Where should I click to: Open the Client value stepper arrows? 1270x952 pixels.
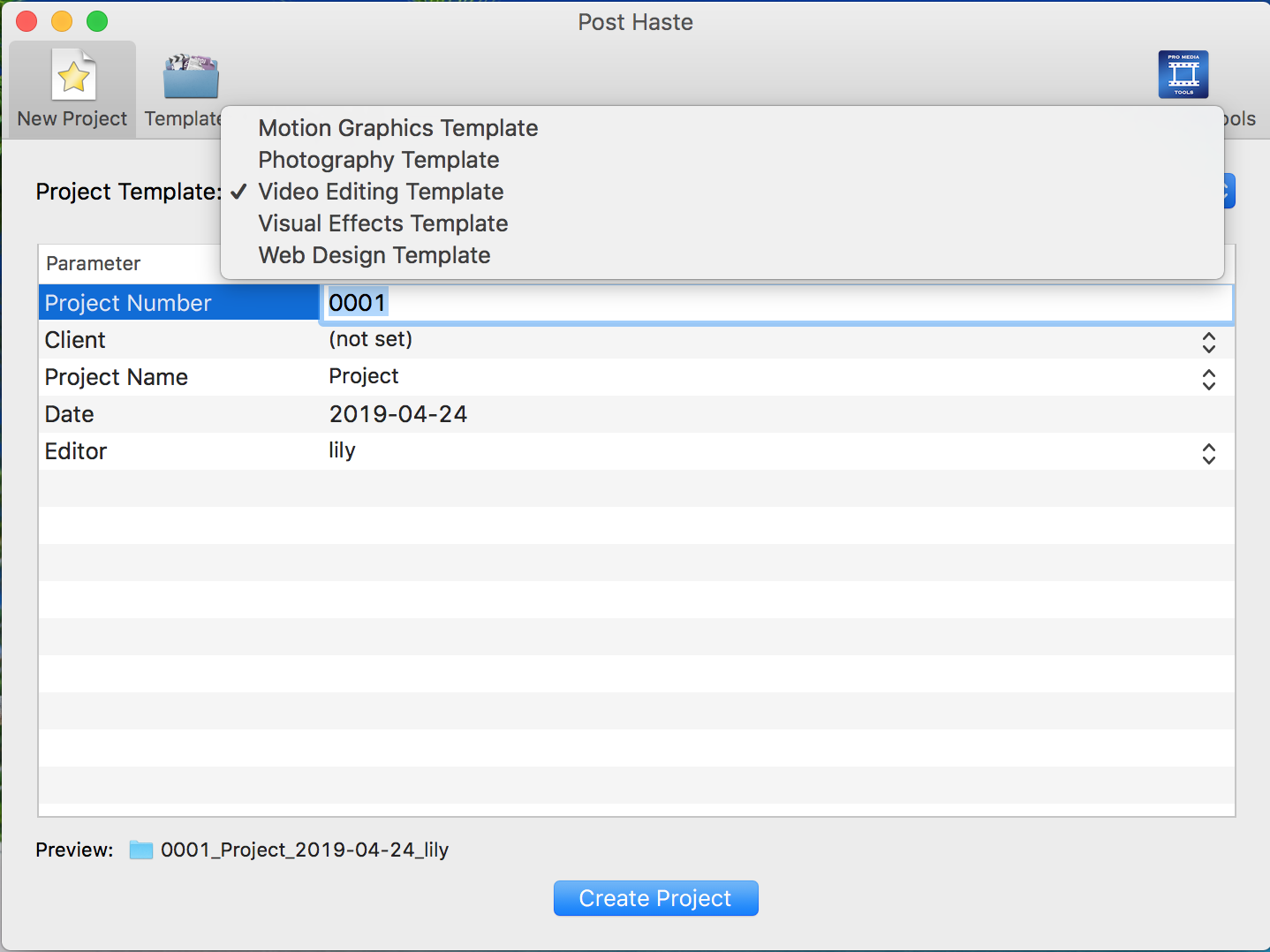pos(1209,343)
